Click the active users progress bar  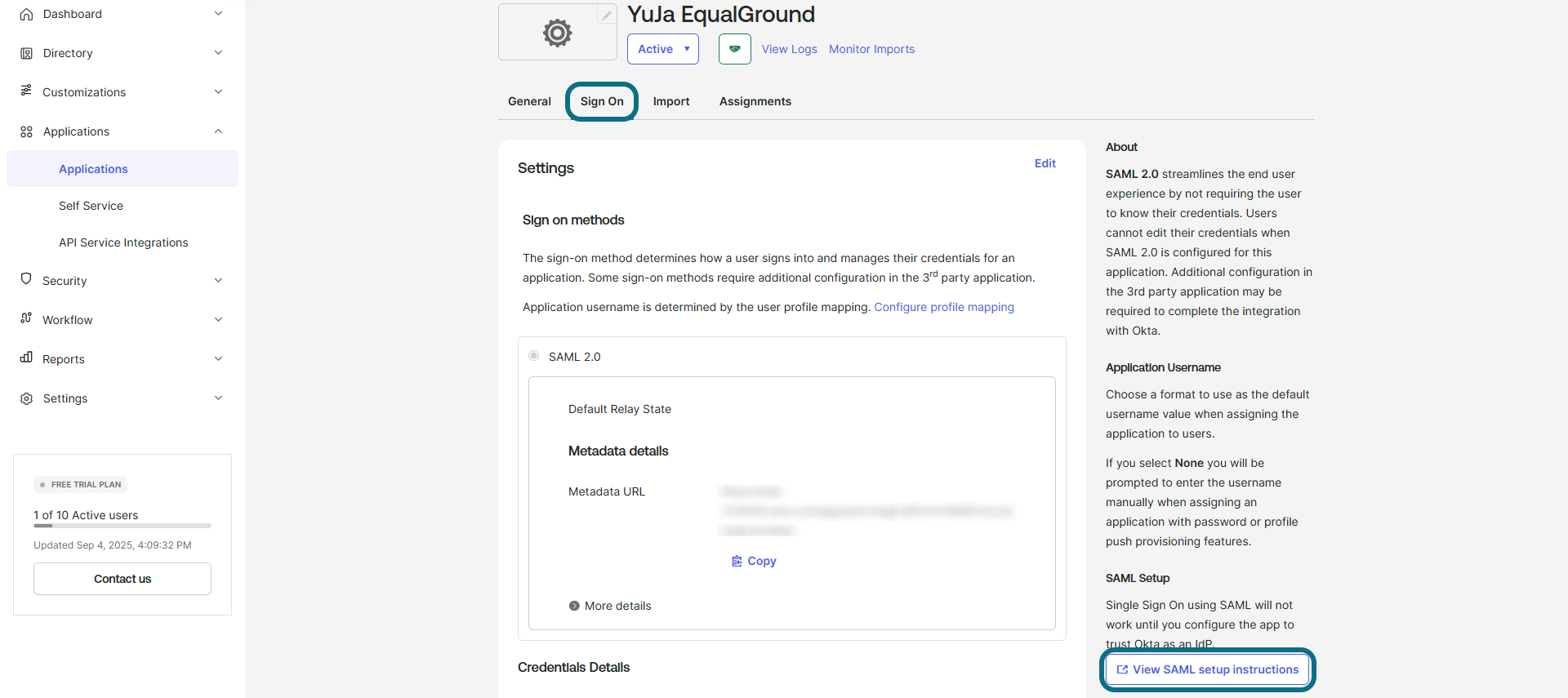(x=122, y=526)
